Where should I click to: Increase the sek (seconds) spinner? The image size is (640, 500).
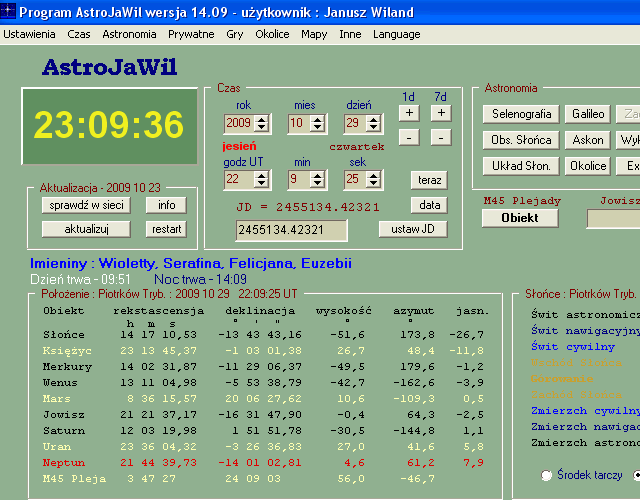tap(373, 175)
